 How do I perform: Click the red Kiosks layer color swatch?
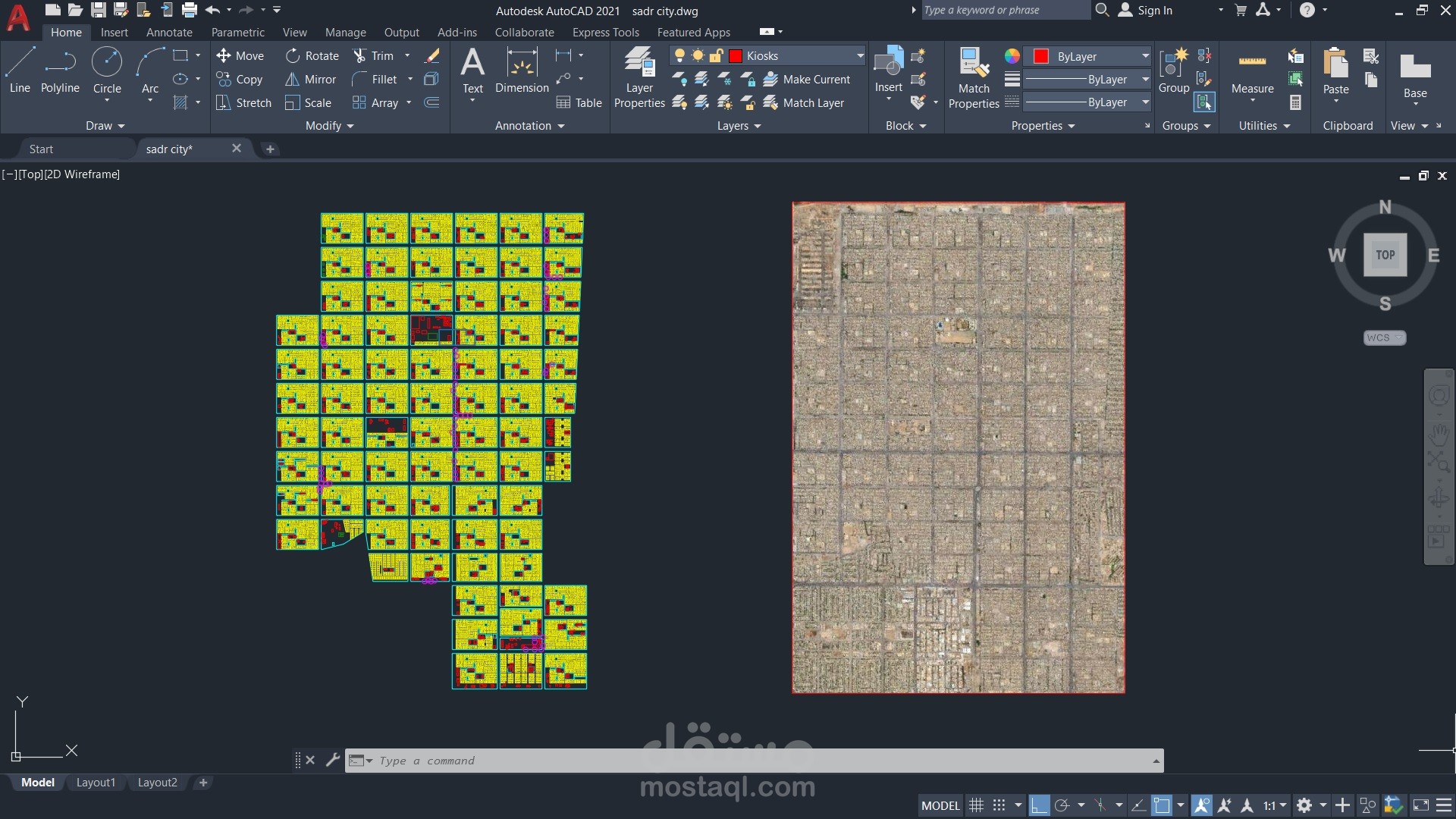click(x=736, y=55)
